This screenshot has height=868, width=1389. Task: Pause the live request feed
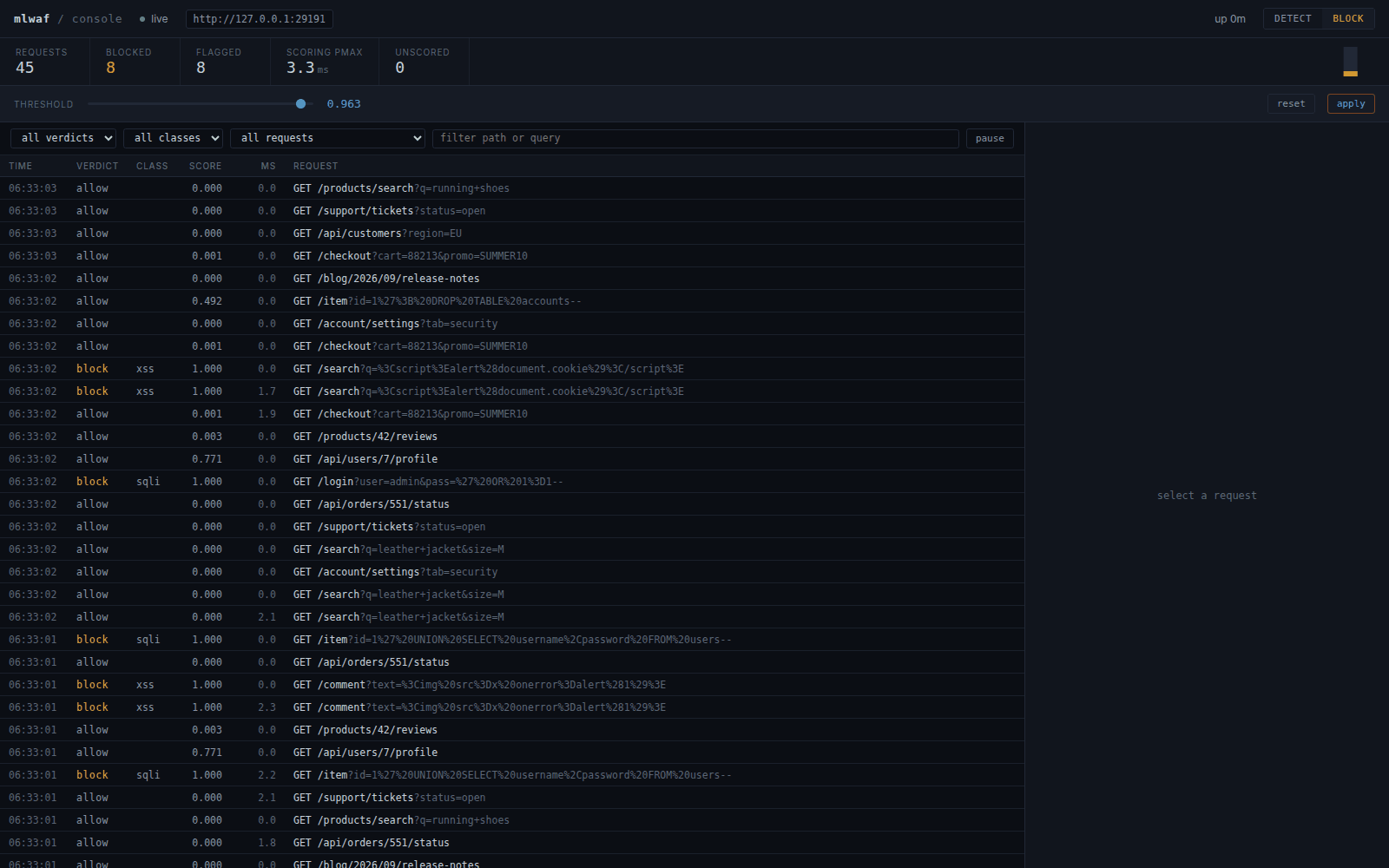click(990, 138)
